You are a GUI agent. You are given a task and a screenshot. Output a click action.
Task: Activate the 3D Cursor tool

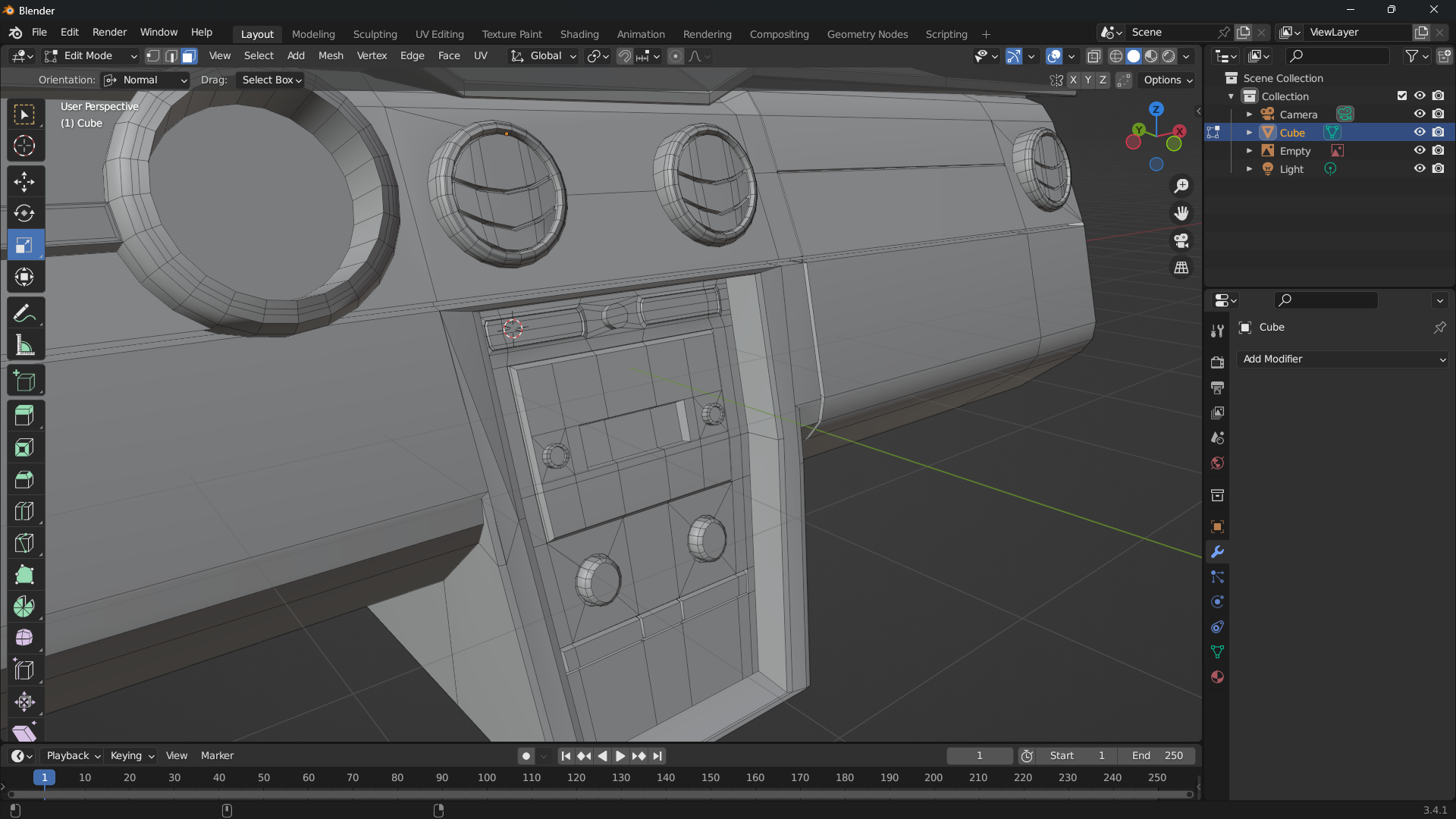(24, 146)
